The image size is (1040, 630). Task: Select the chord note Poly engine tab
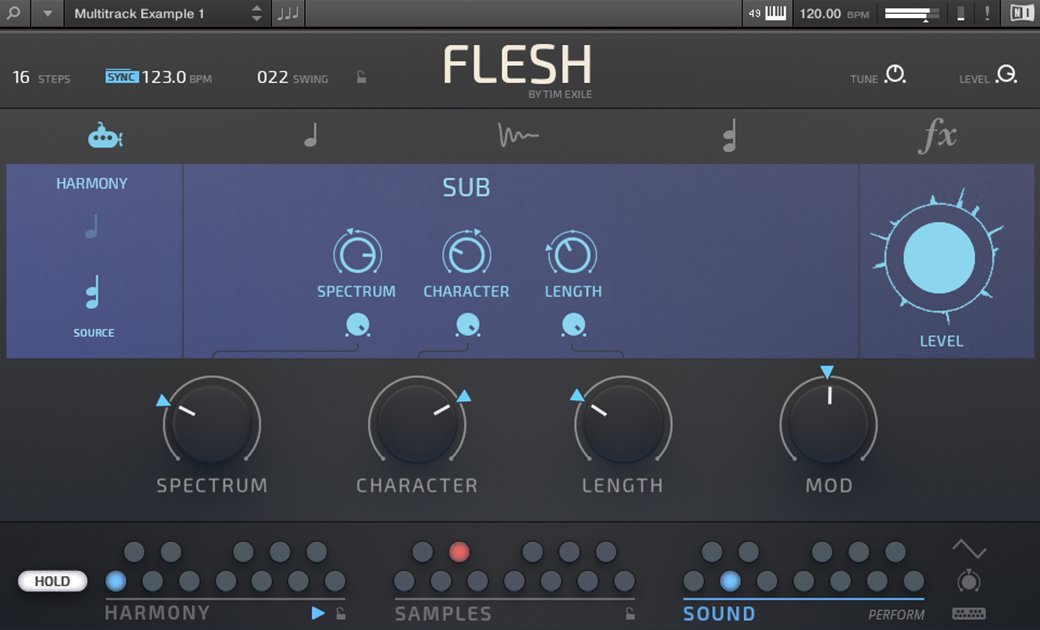tap(730, 136)
